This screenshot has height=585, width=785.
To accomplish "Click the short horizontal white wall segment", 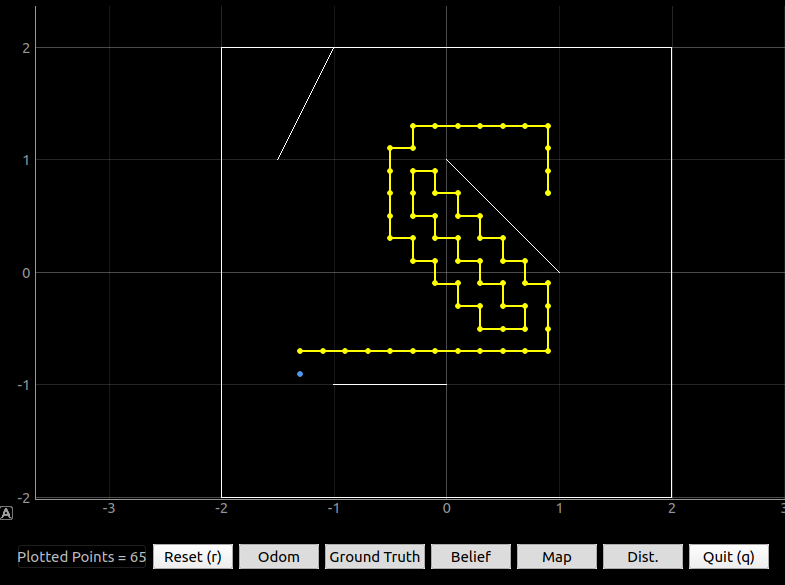I will click(389, 384).
